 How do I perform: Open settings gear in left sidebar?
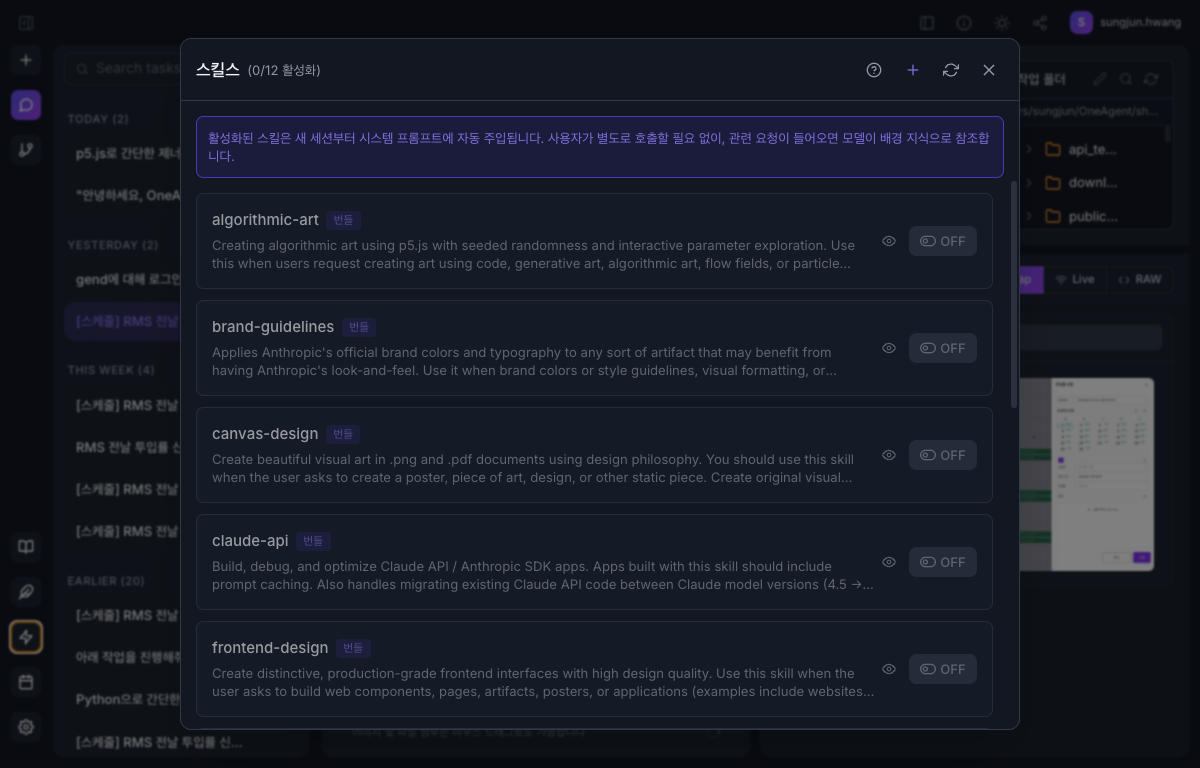[x=26, y=727]
